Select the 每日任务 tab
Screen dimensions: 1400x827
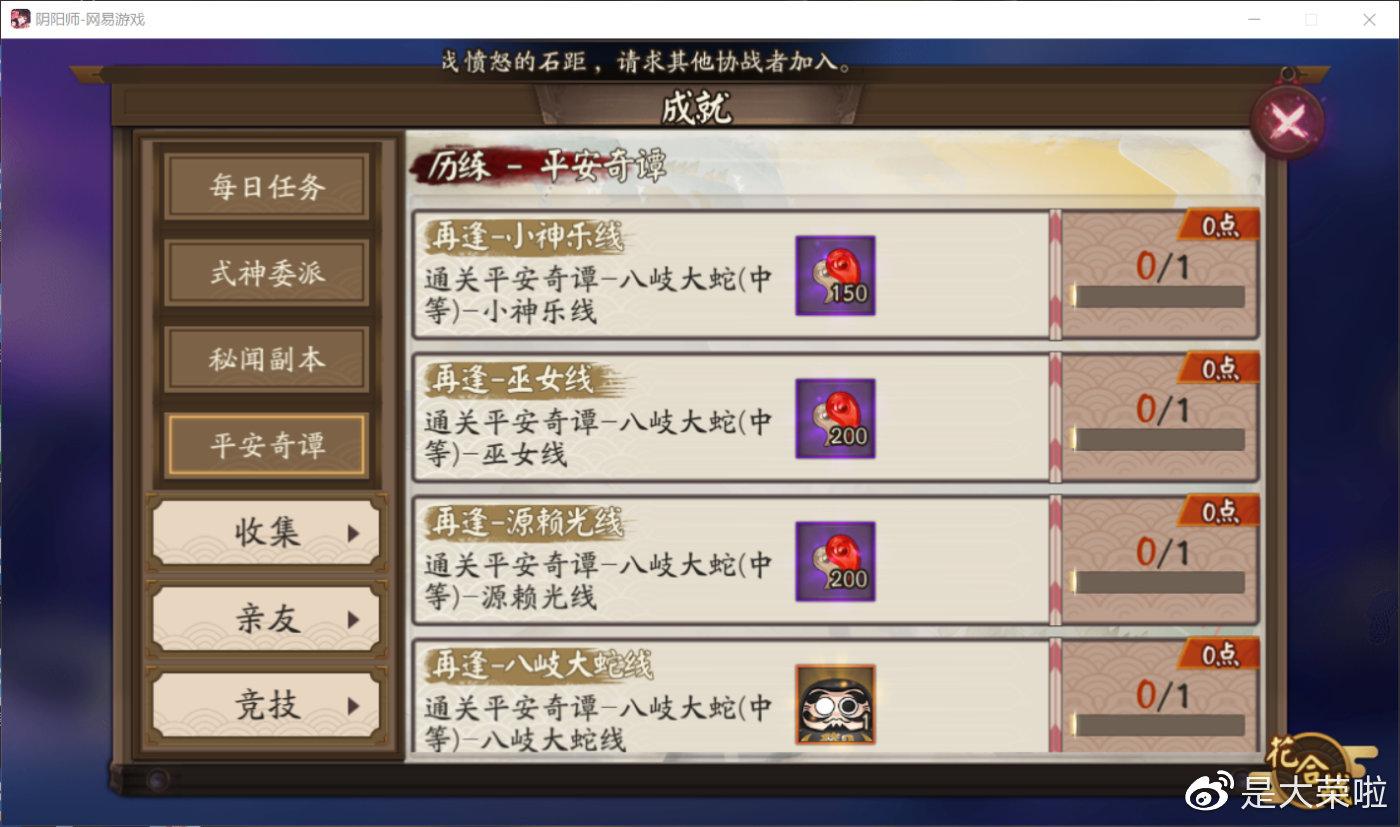click(267, 186)
